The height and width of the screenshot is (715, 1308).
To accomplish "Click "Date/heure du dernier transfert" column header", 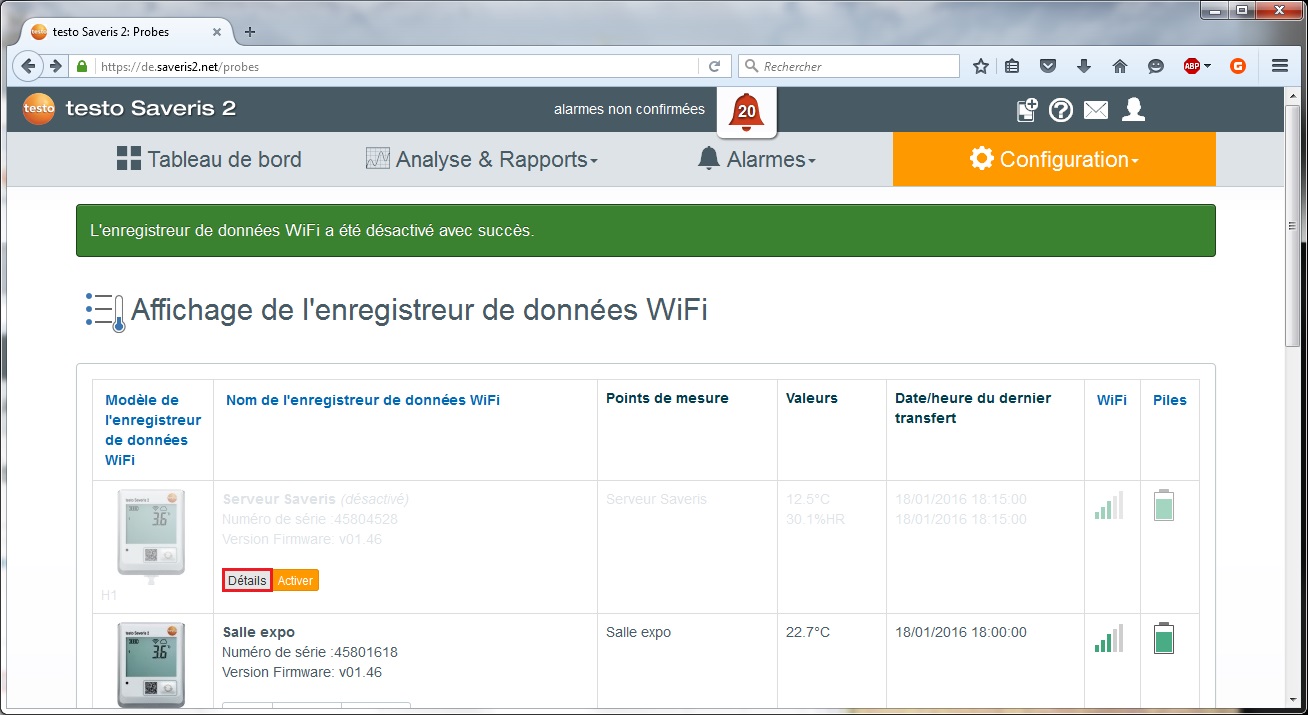I will coord(973,408).
